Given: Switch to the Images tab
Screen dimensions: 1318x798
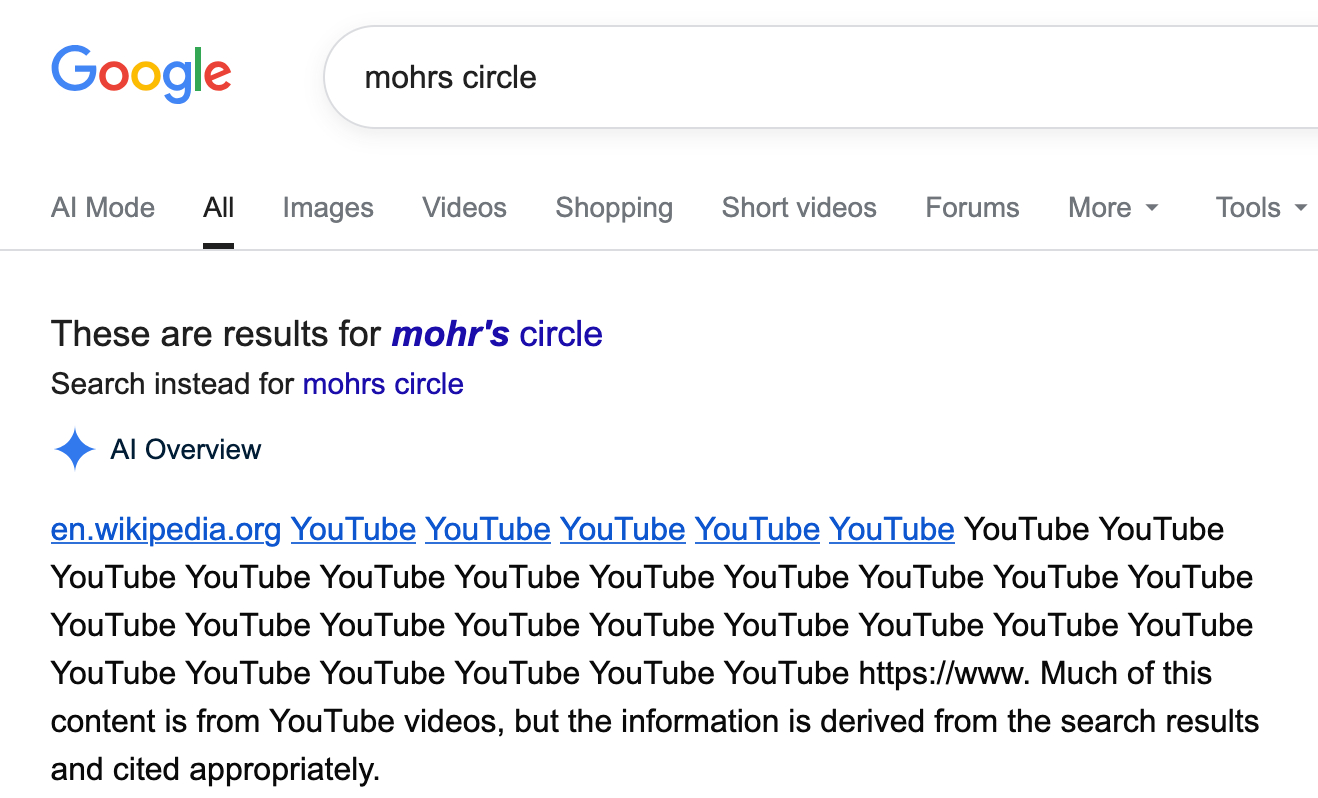Looking at the screenshot, I should [328, 208].
